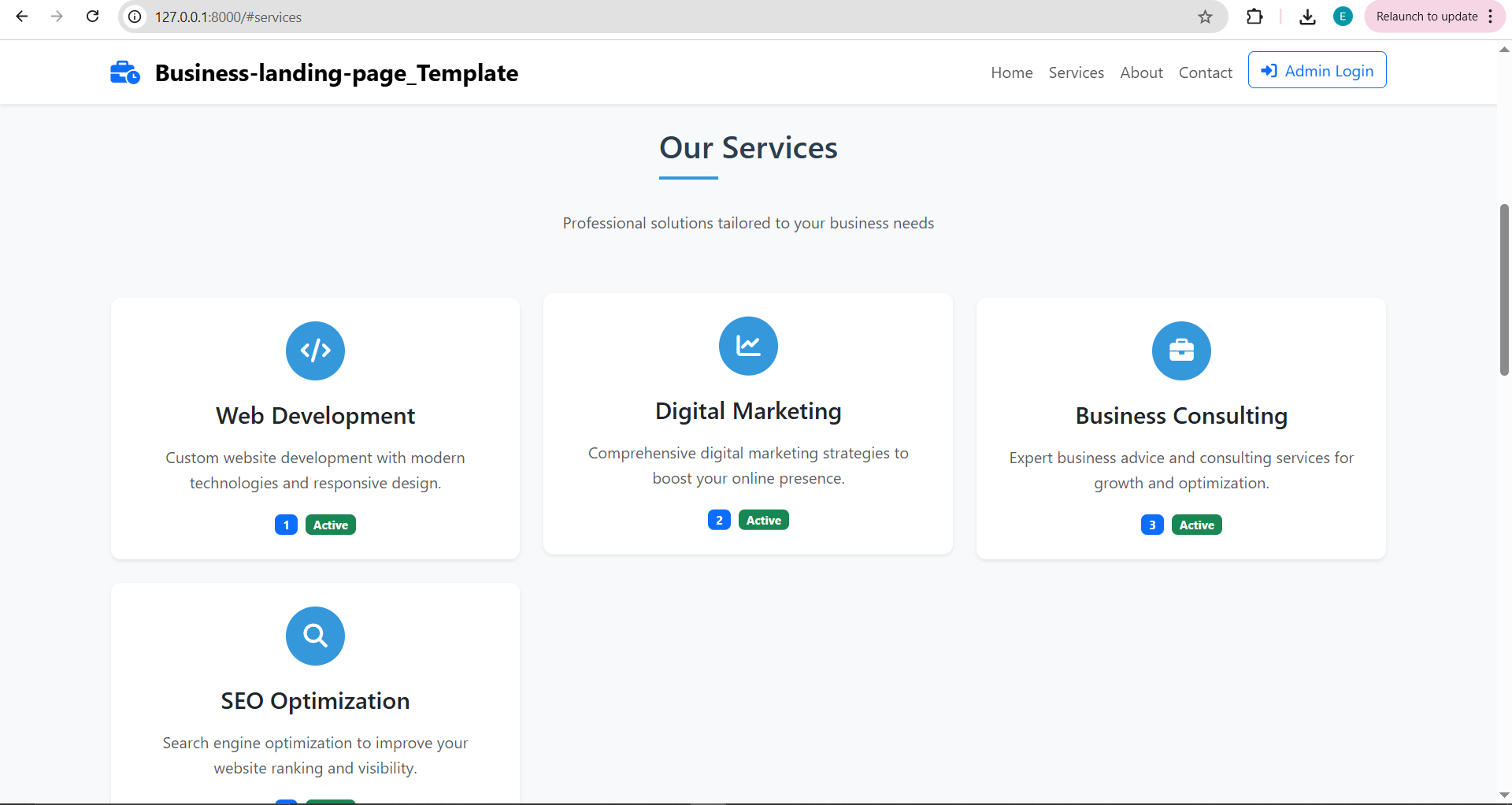Screen dimensions: 1512x805
Task: Open the Chrome profile avatar
Action: 1343,17
